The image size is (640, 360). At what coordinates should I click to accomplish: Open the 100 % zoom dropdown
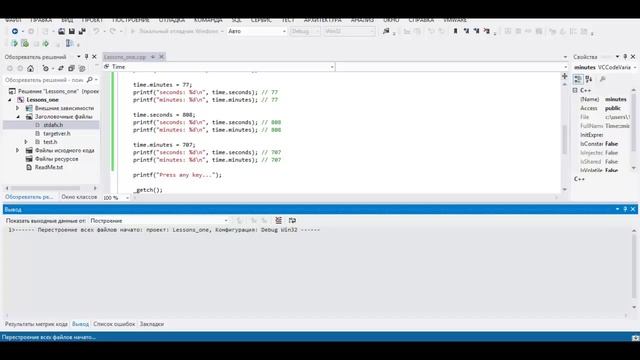pos(116,198)
